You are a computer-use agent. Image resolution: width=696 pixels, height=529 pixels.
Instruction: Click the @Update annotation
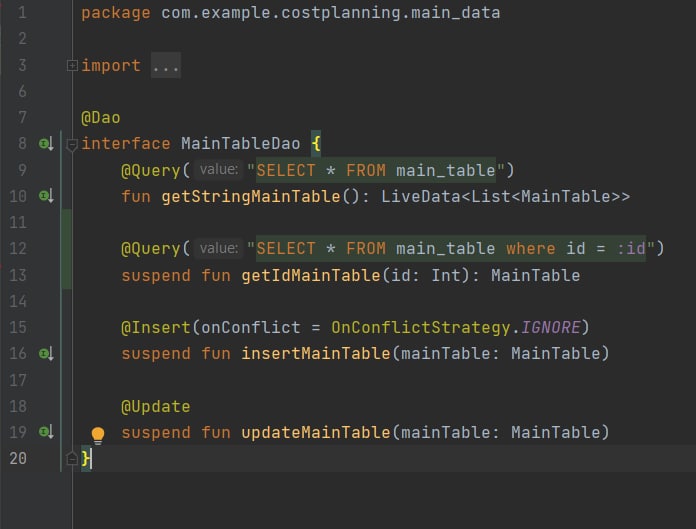click(x=155, y=407)
